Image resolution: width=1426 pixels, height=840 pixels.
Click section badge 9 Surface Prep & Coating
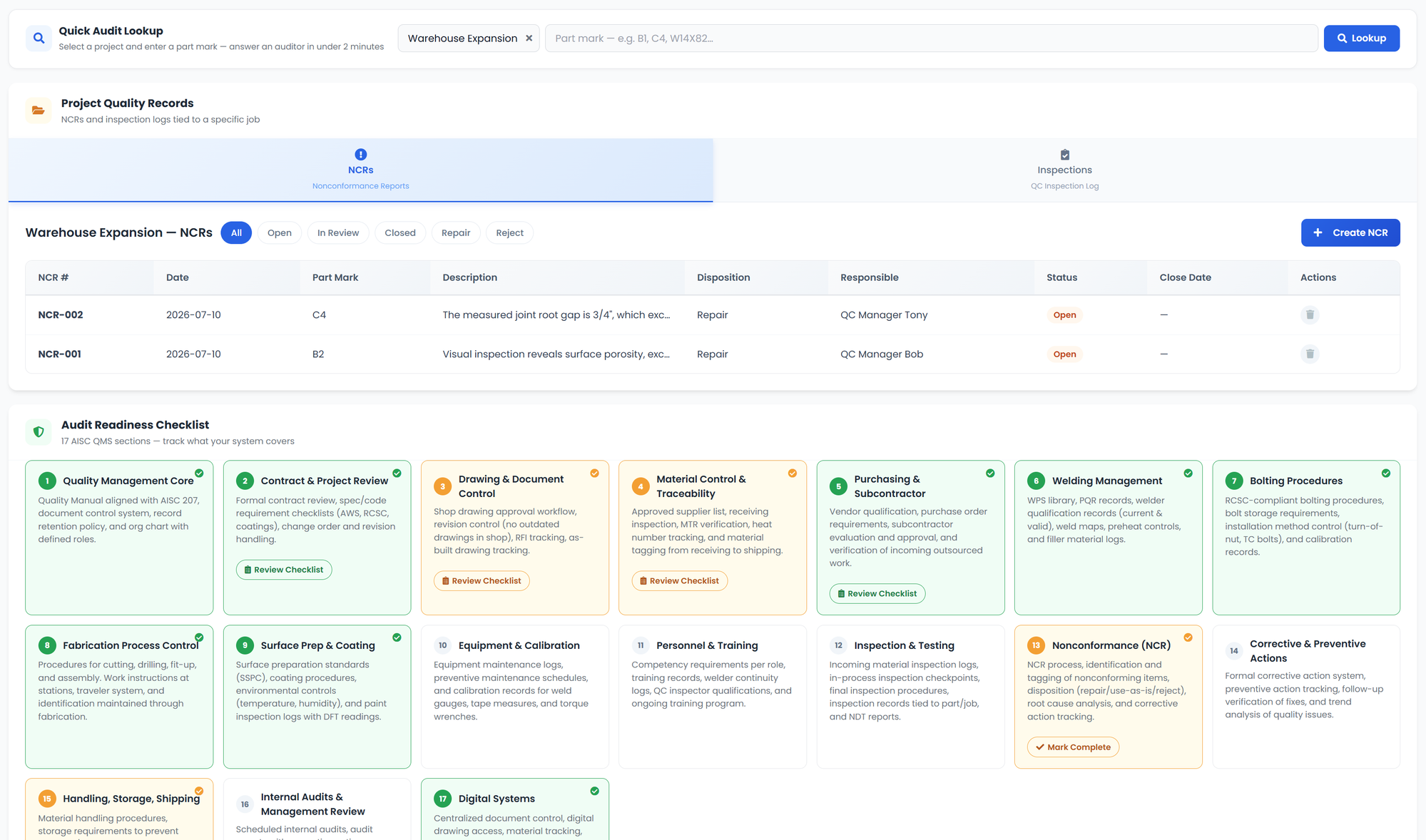click(x=245, y=645)
